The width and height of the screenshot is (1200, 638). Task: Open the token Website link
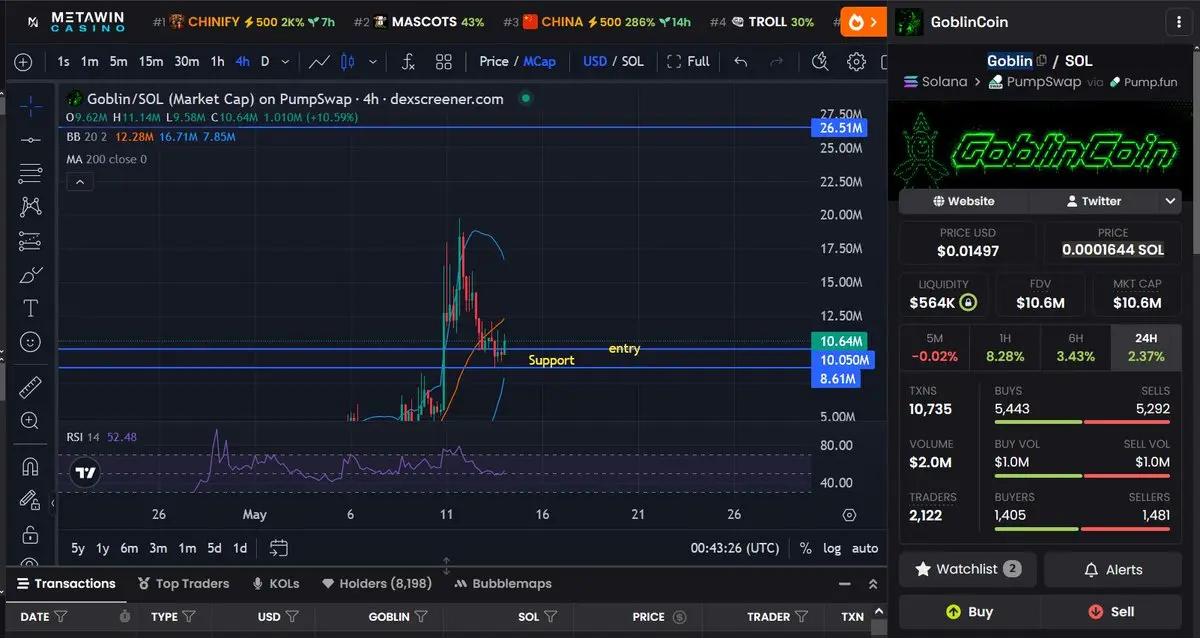pyautogui.click(x=964, y=201)
